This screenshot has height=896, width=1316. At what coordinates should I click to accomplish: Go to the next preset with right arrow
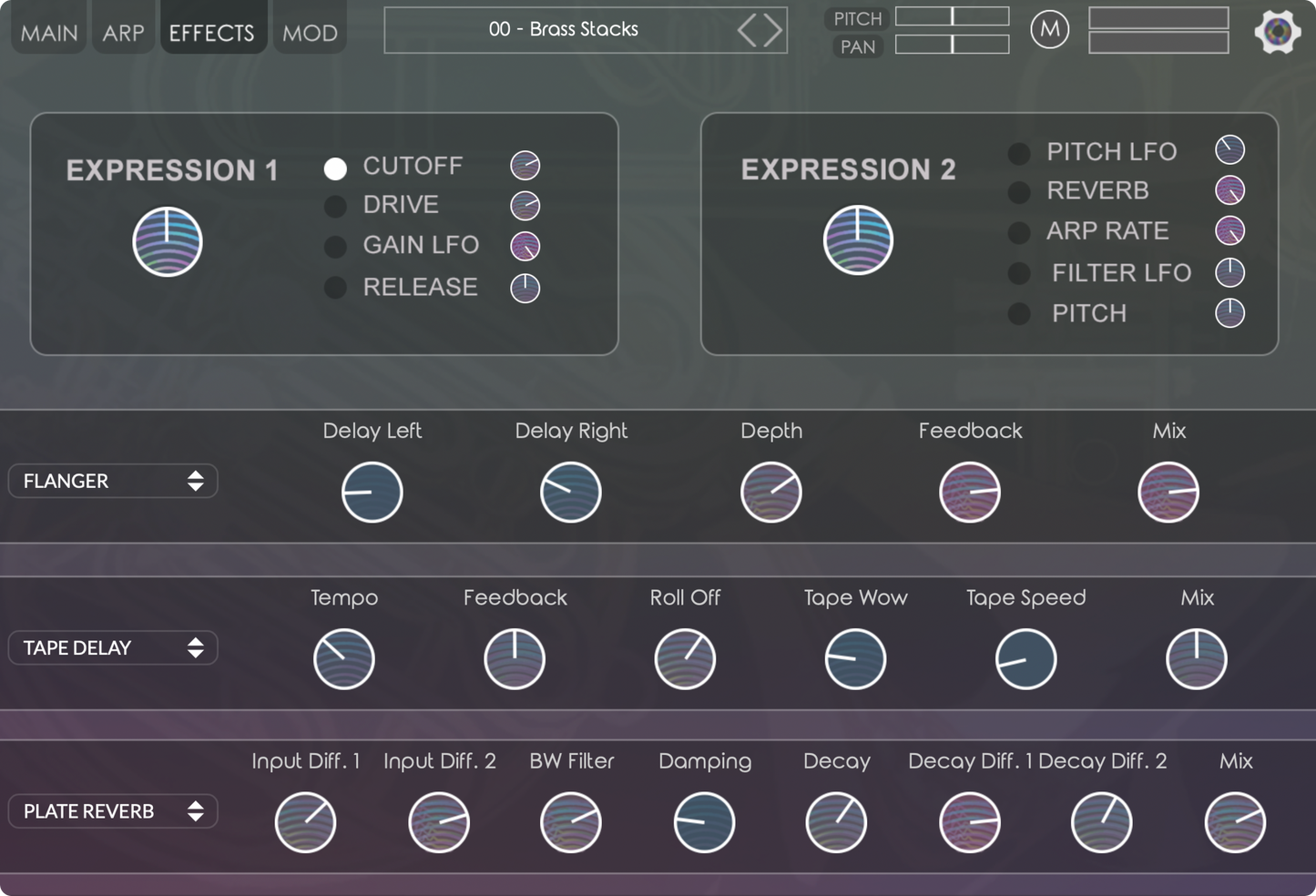click(x=772, y=30)
